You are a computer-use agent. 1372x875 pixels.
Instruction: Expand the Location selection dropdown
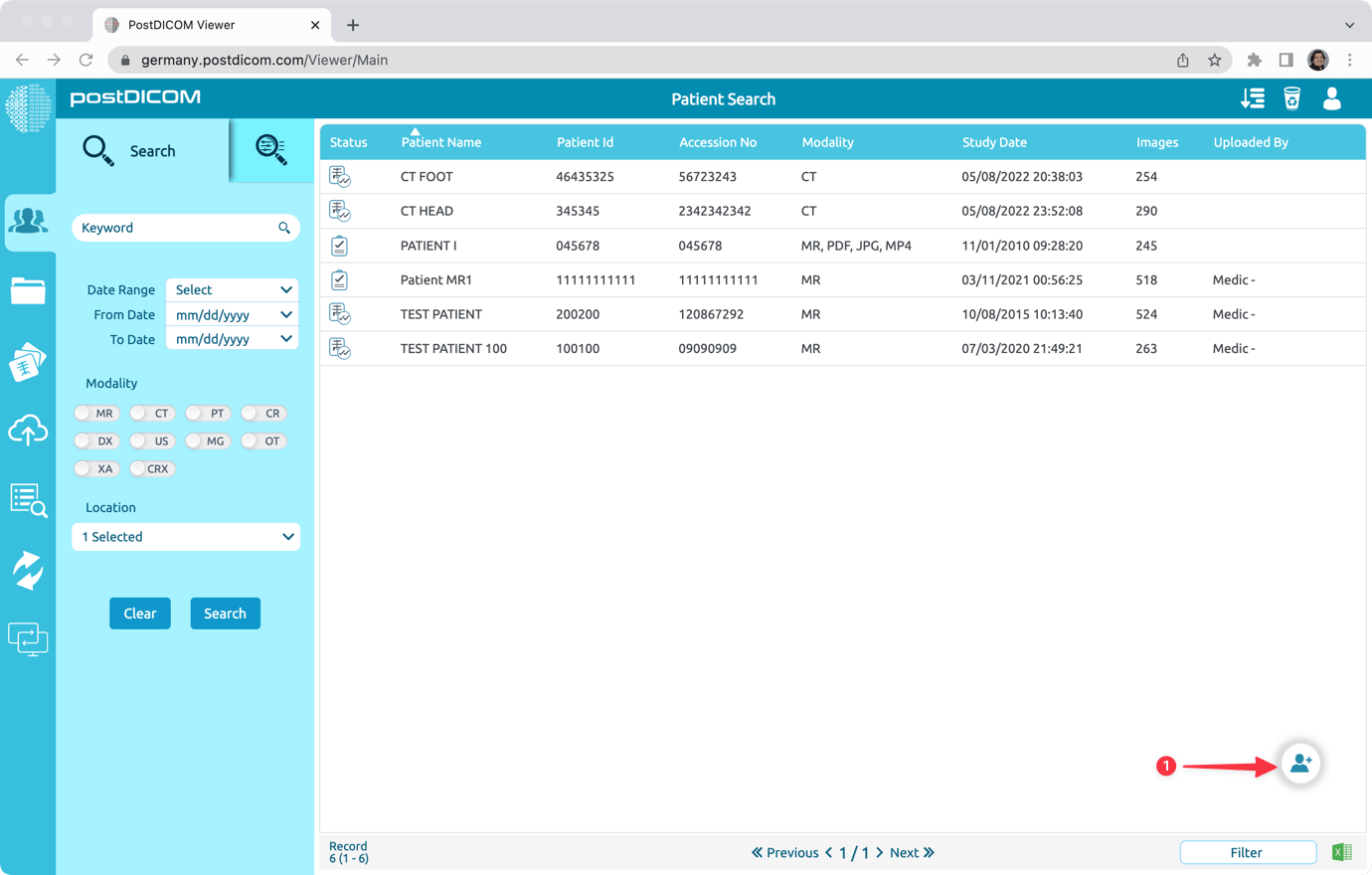tap(186, 536)
